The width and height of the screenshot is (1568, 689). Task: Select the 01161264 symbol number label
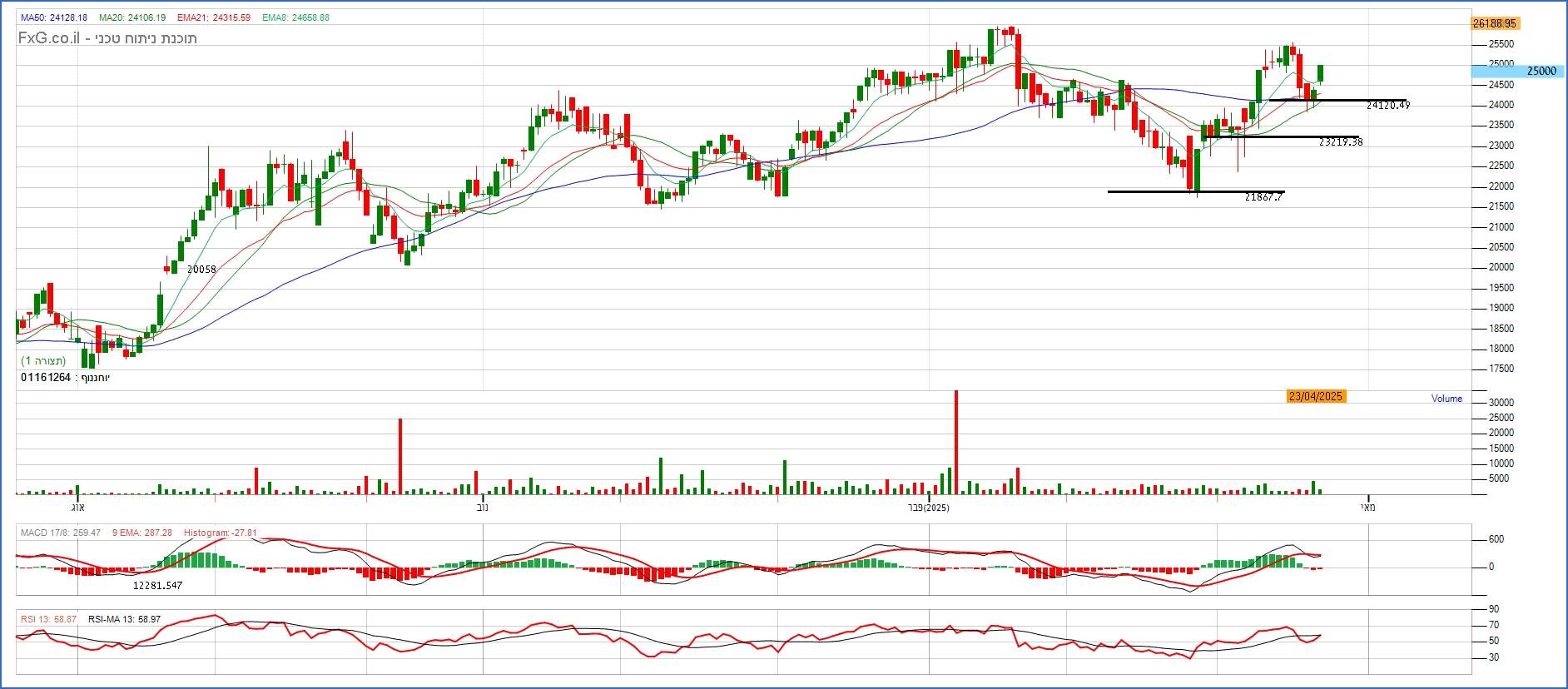(46, 378)
